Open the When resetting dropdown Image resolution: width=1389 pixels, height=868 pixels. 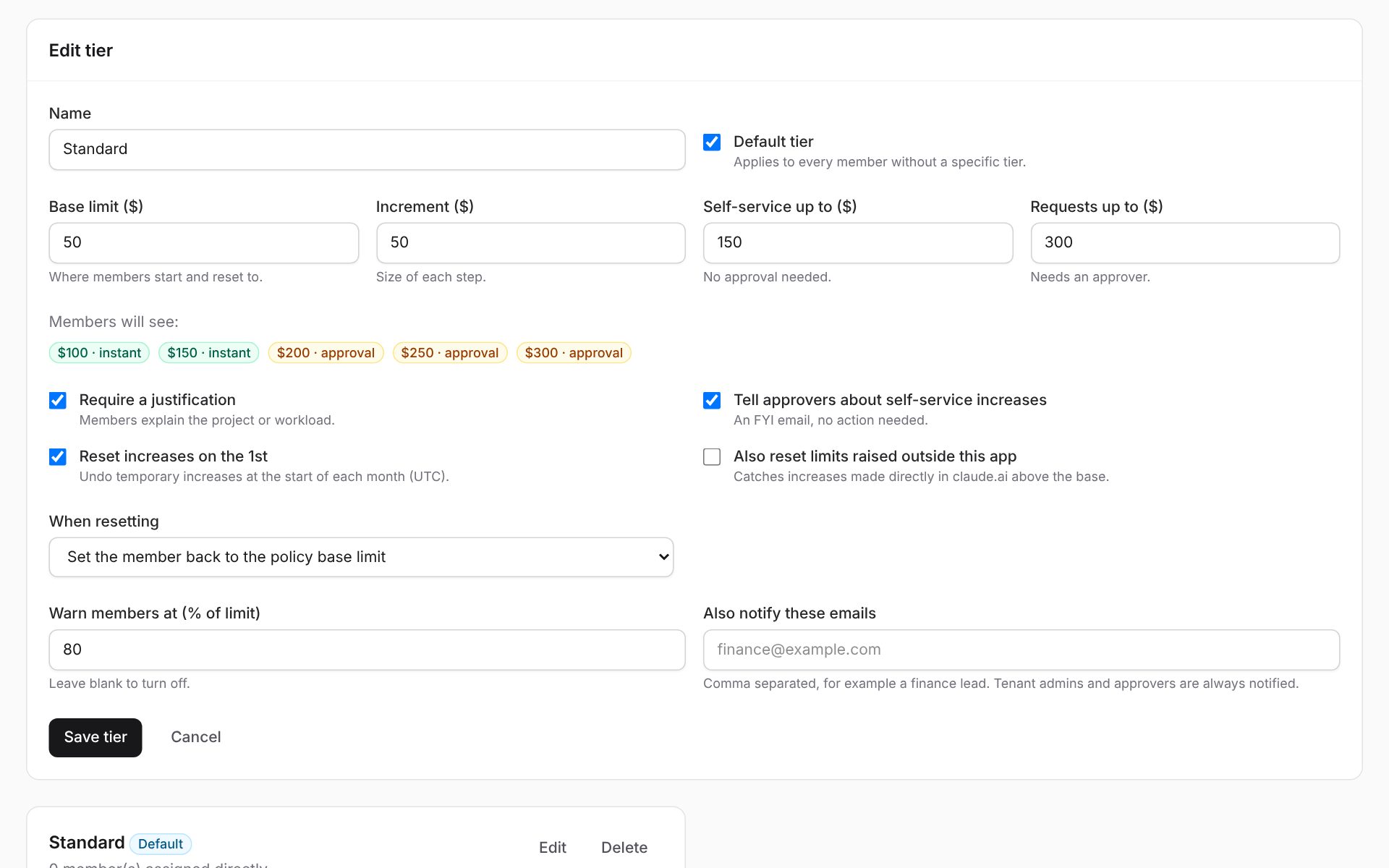tap(361, 557)
